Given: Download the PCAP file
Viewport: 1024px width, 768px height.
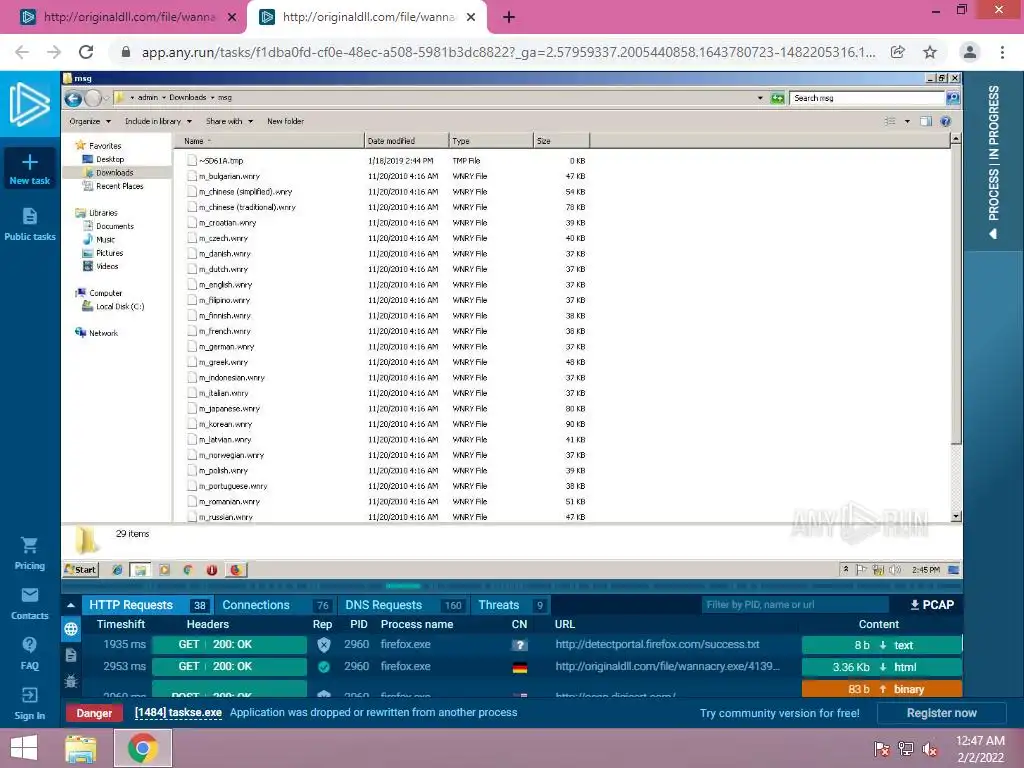Looking at the screenshot, I should [x=932, y=605].
